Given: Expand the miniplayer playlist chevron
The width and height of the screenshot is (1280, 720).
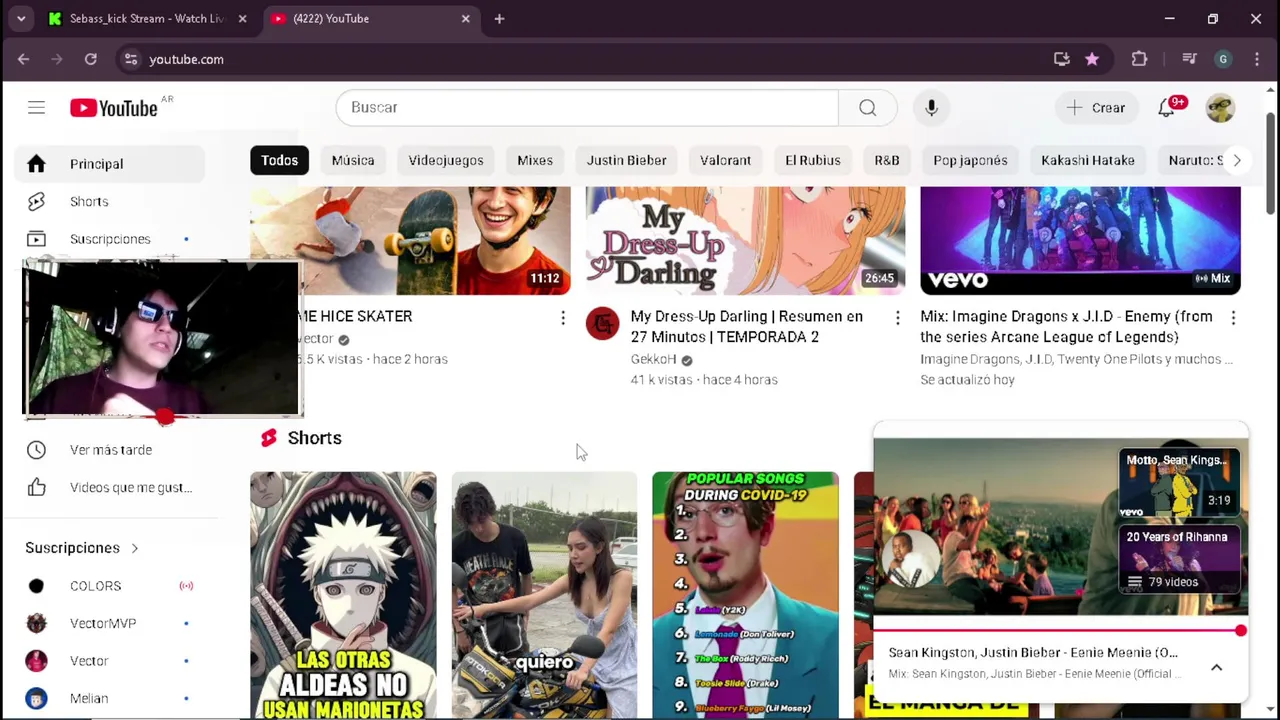Looking at the screenshot, I should tap(1216, 667).
